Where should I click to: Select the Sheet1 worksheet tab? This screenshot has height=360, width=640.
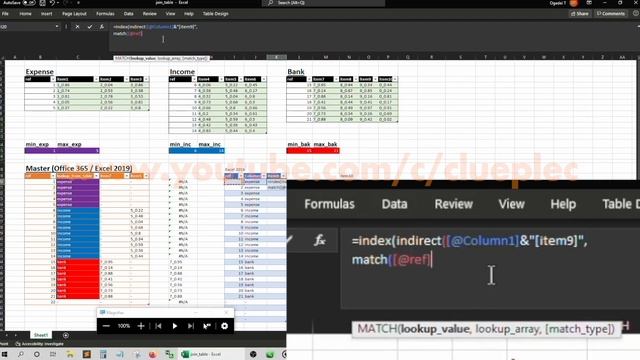(x=40, y=335)
